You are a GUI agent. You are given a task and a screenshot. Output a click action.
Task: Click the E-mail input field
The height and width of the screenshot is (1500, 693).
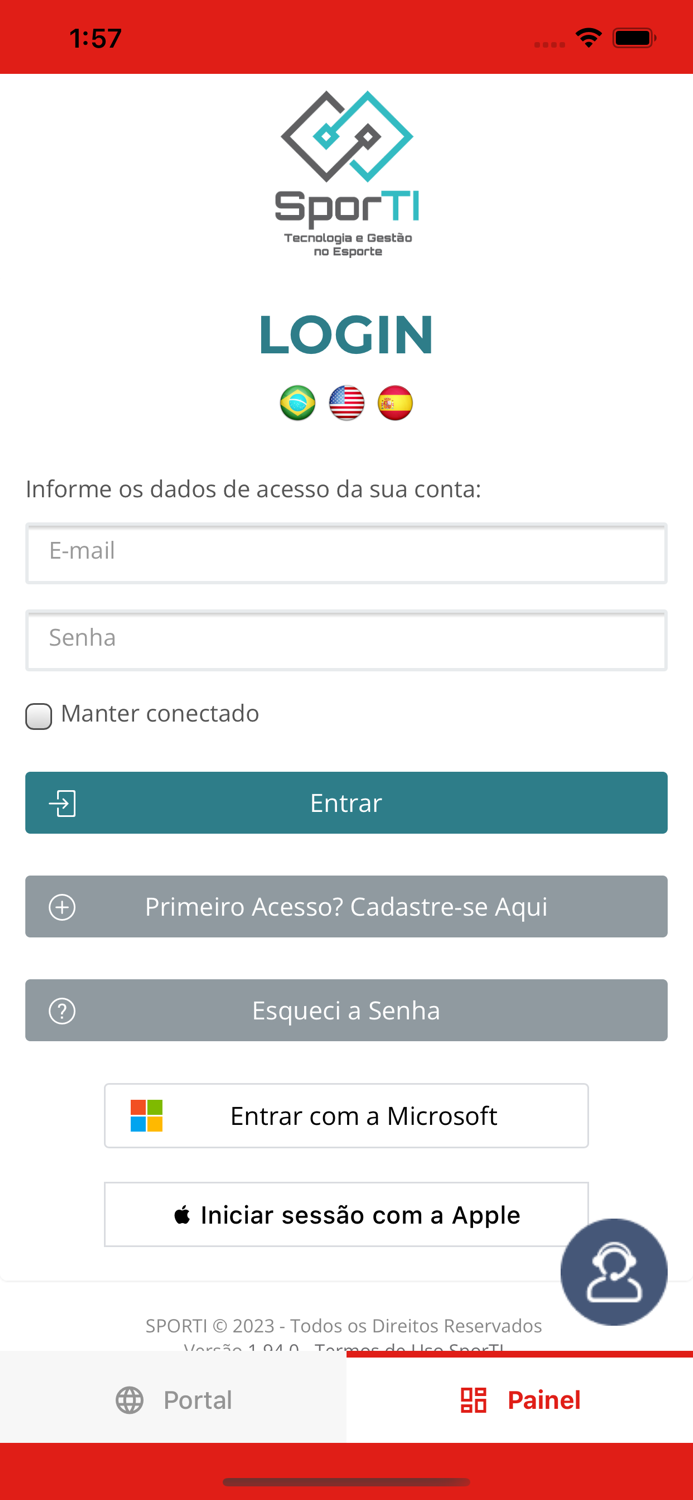click(x=346, y=554)
